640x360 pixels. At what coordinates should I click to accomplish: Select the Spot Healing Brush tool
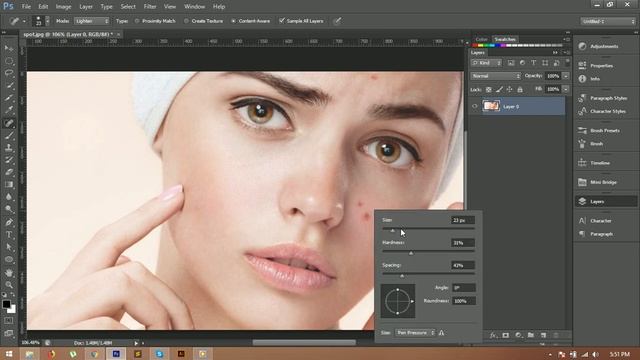click(9, 123)
